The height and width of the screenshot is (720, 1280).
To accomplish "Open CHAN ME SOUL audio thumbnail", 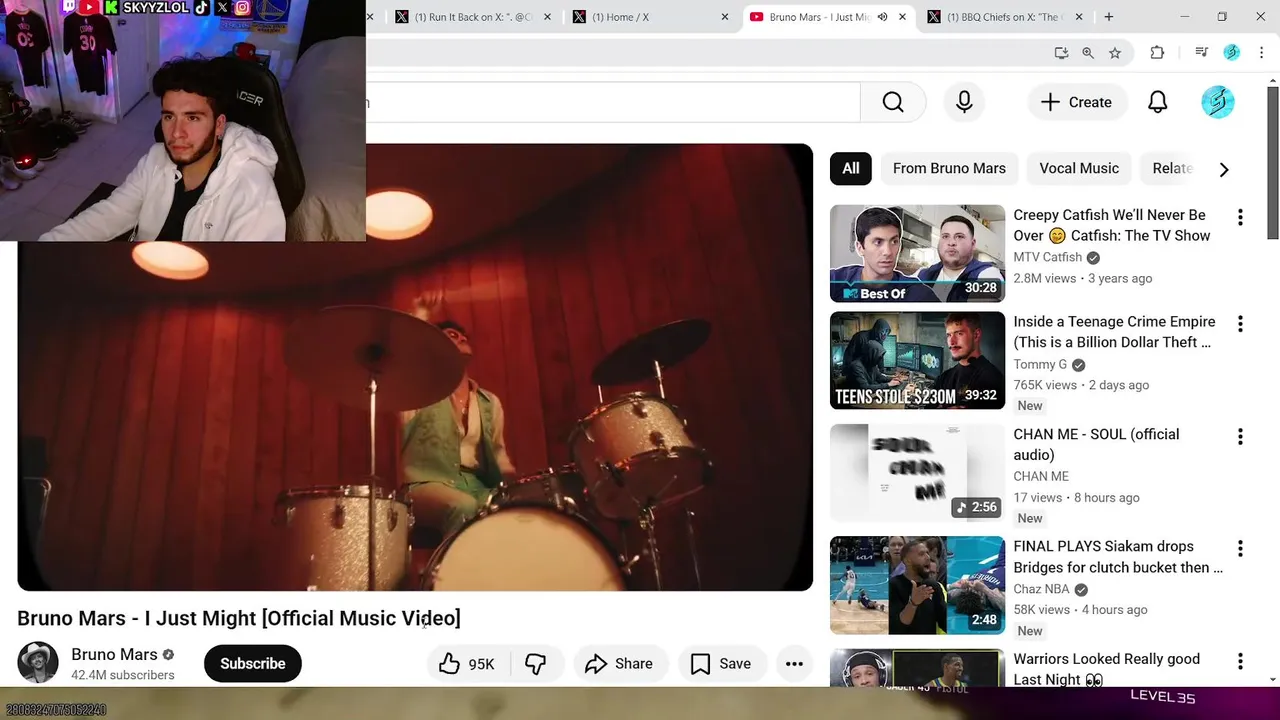I will pos(917,473).
